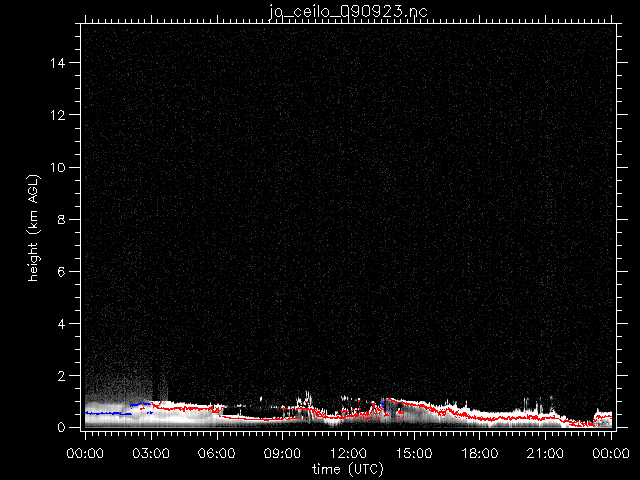Select the 18:00 time tick label
640x480 pixels.
[480, 452]
